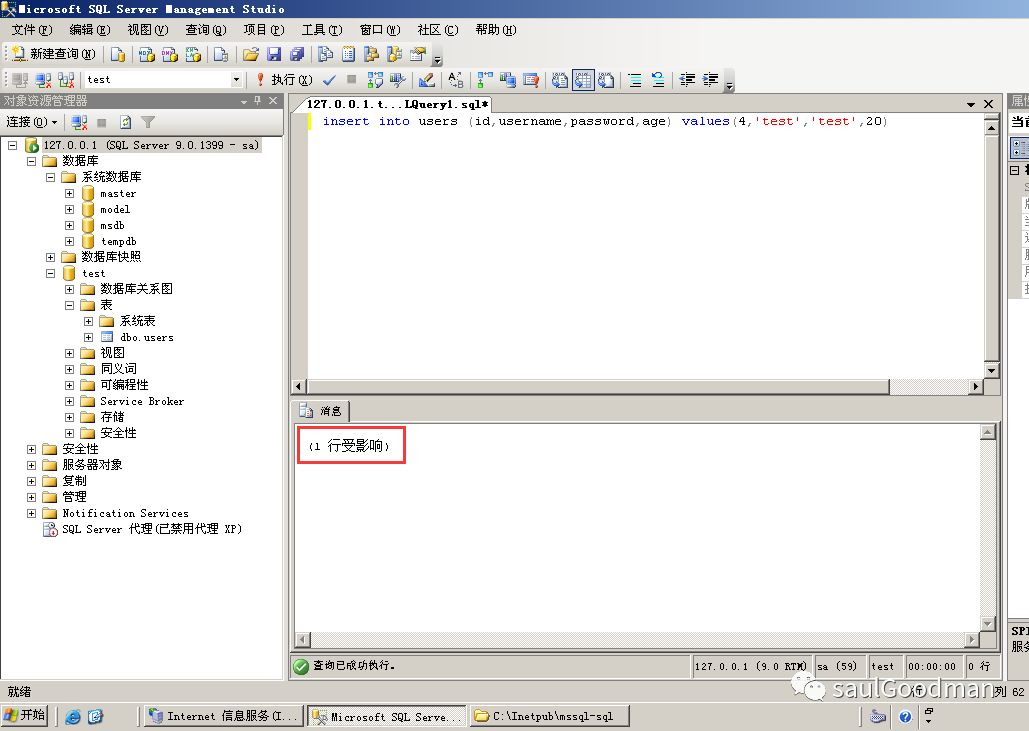Click the Start (开始) button on taskbar
This screenshot has height=731, width=1029.
coord(25,715)
